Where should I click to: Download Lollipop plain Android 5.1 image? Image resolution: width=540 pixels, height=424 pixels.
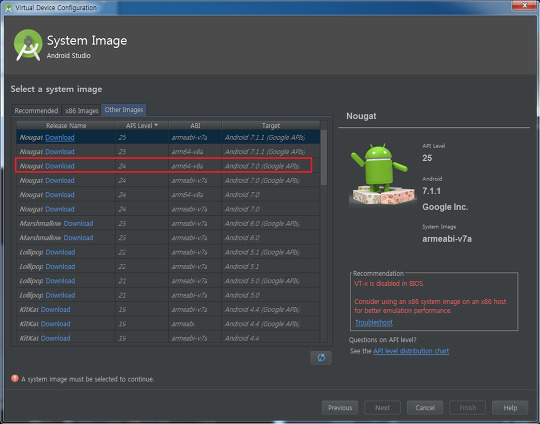click(x=60, y=267)
